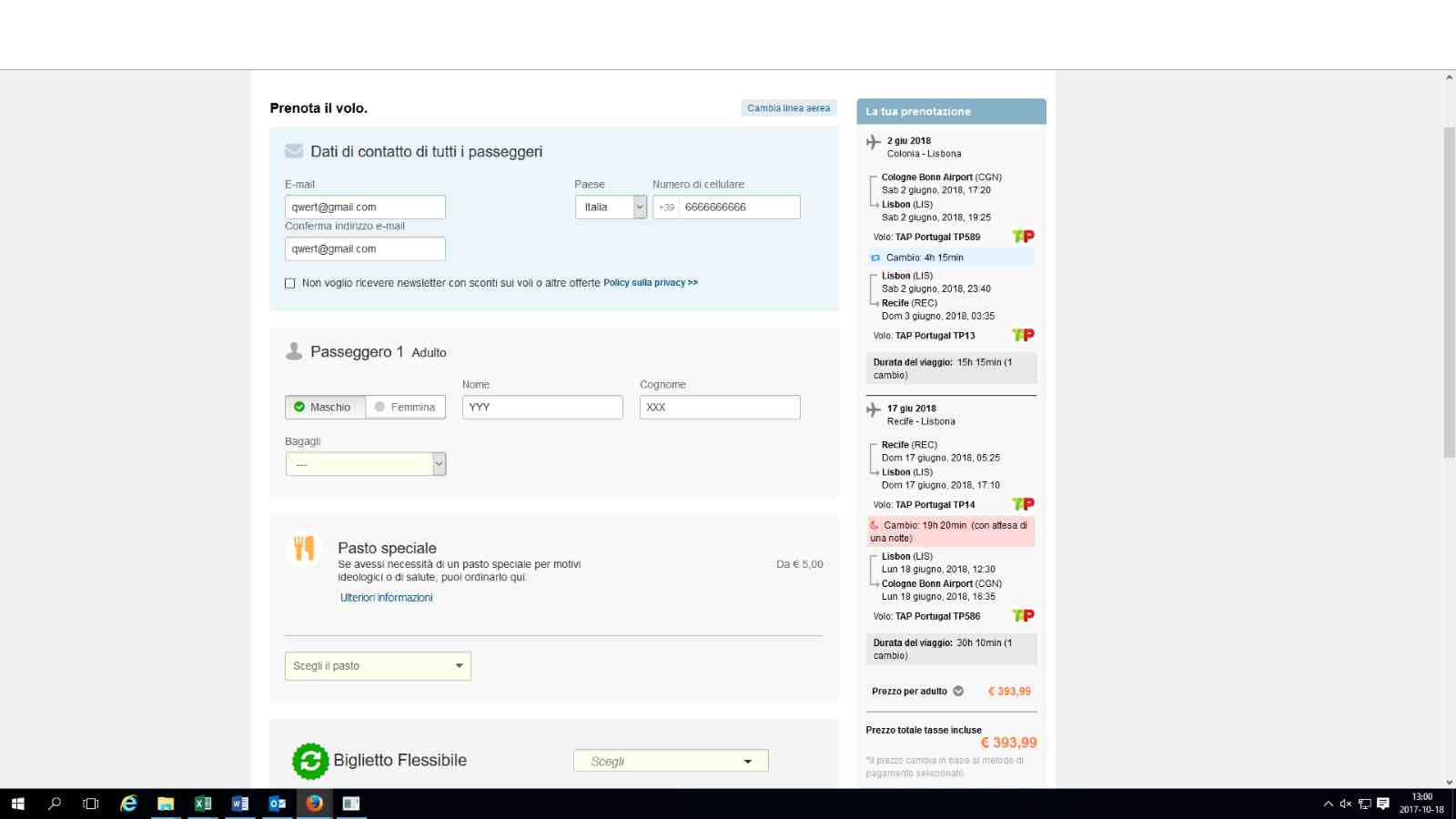Show hidden system tray icons
Viewport: 1456px width, 819px height.
point(1328,804)
